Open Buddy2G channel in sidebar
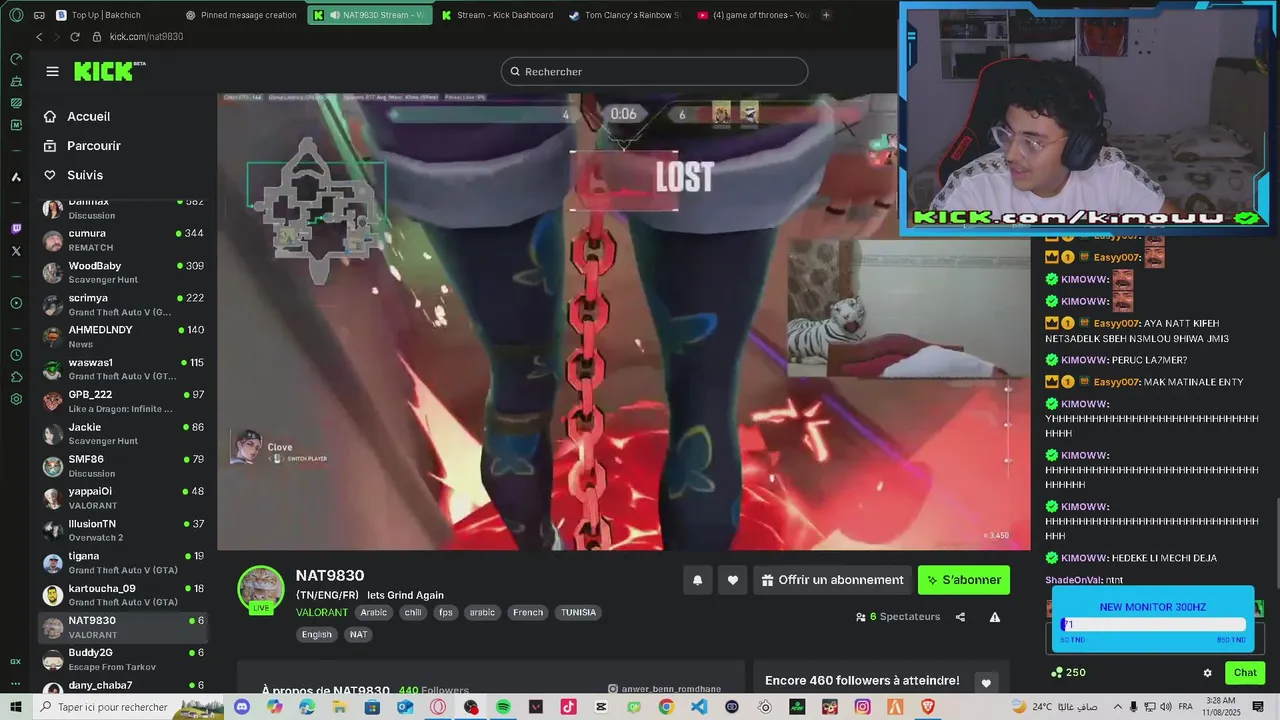The width and height of the screenshot is (1280, 720). tap(123, 659)
